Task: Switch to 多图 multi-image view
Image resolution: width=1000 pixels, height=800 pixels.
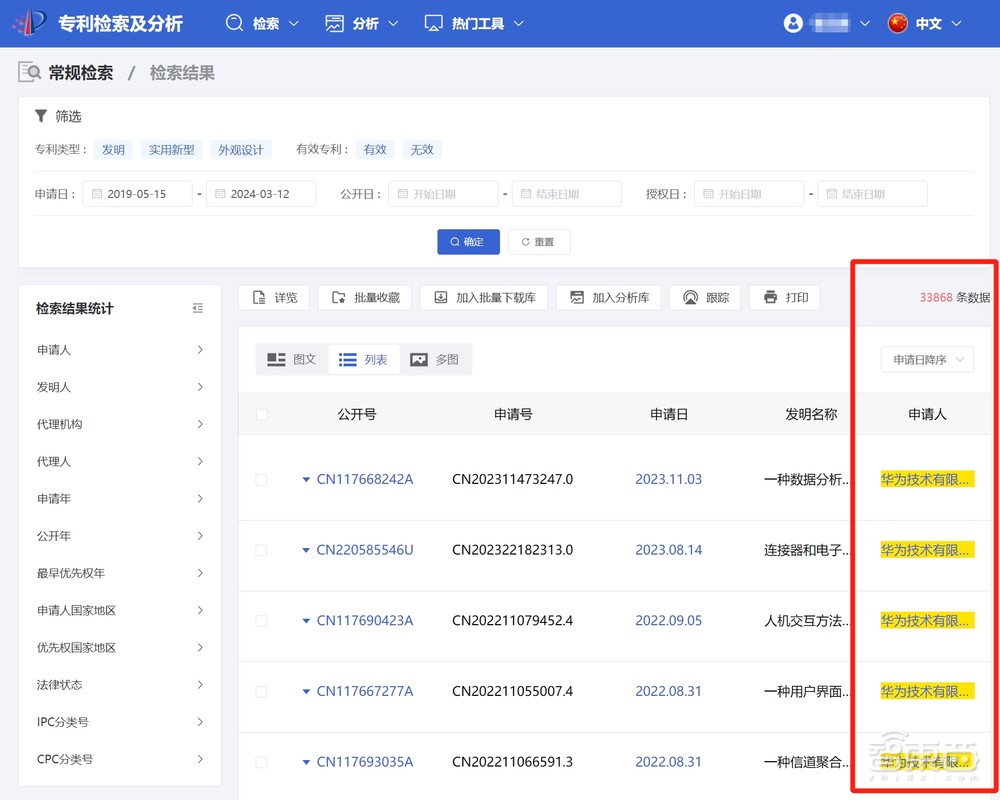Action: [x=436, y=358]
